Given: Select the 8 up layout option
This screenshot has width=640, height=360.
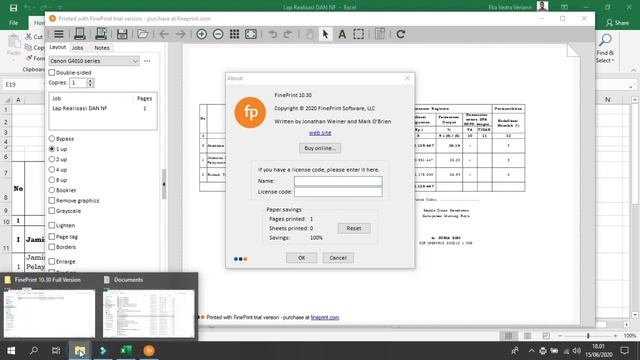Looking at the screenshot, I should click(x=52, y=180).
